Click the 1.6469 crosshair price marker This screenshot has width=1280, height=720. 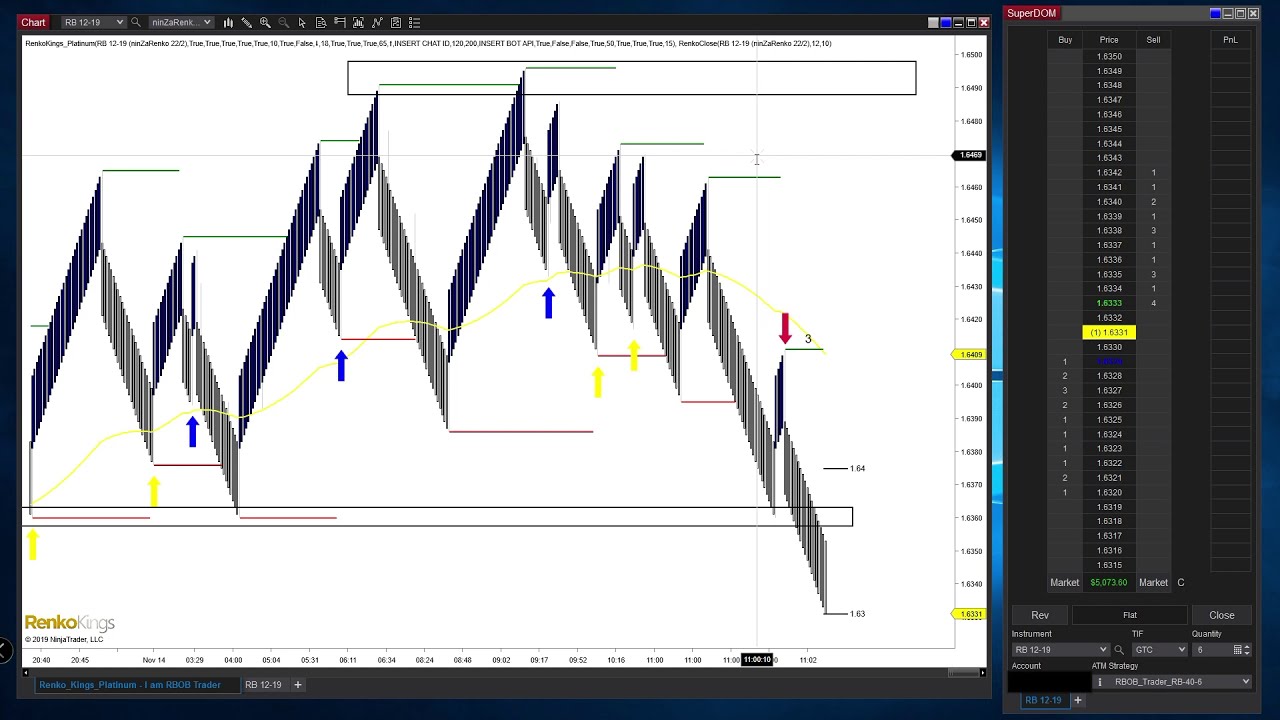pos(971,155)
